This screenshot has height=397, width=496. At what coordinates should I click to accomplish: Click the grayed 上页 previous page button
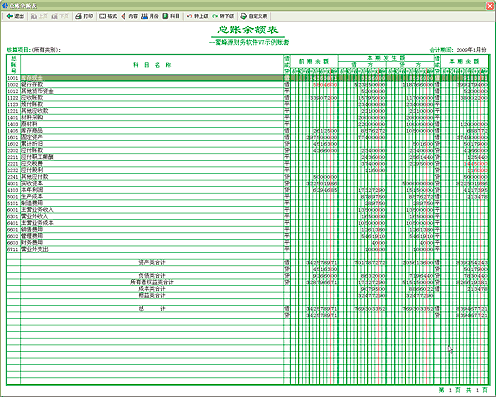pyautogui.click(x=39, y=16)
